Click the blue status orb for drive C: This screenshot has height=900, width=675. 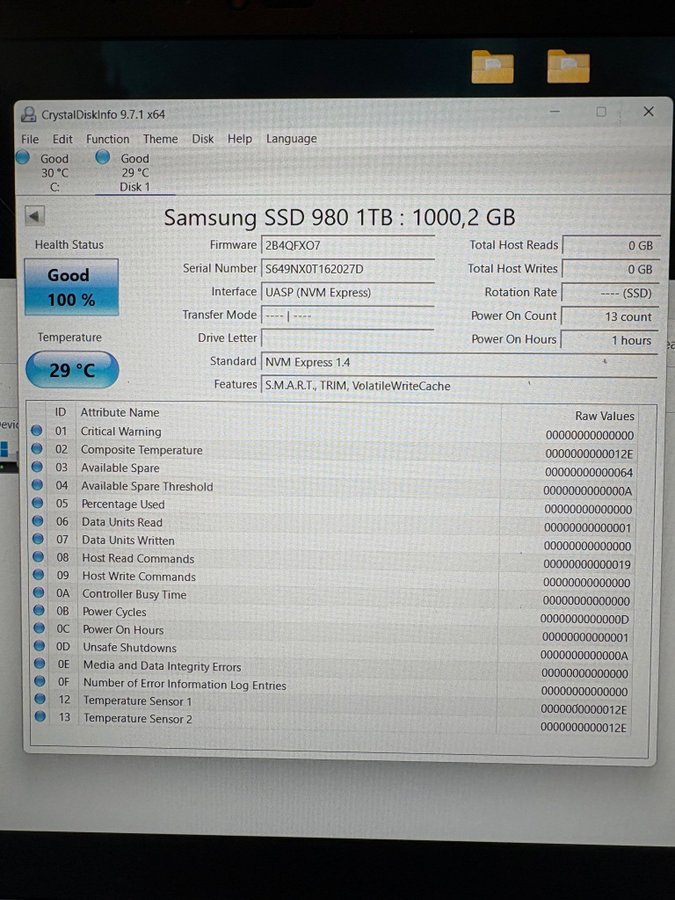tap(24, 158)
